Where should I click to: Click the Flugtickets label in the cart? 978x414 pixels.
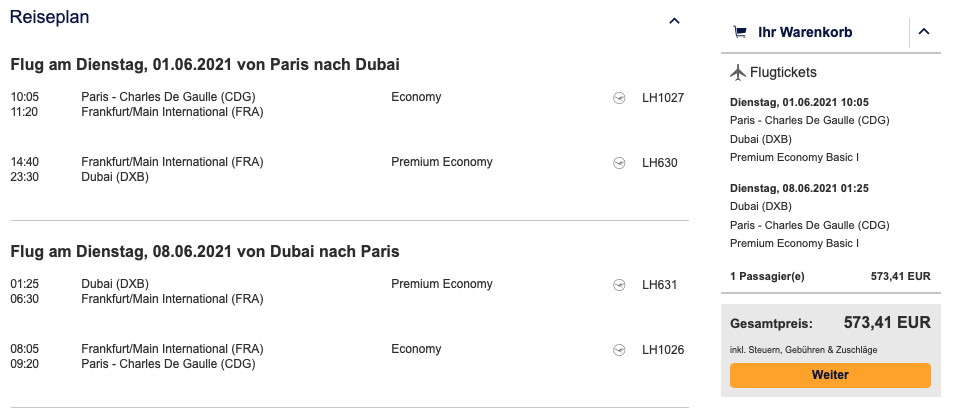click(783, 72)
